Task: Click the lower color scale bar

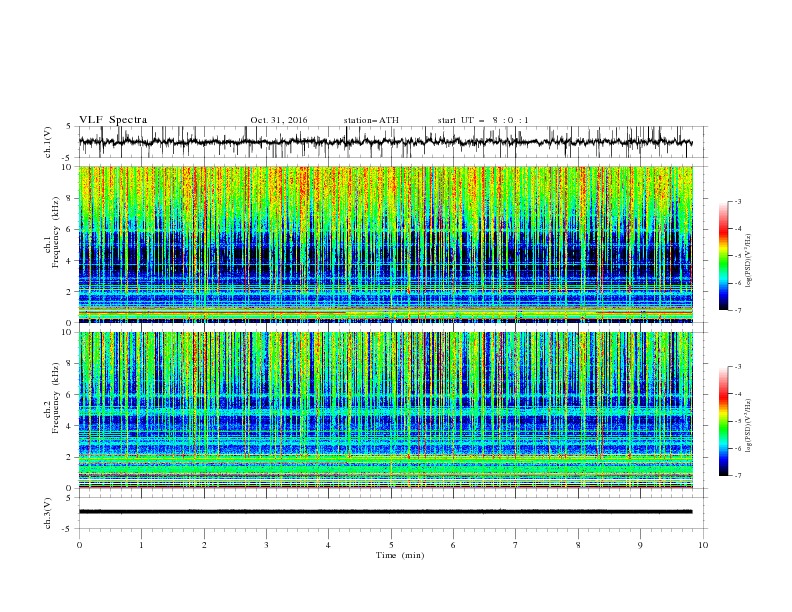Action: coord(724,421)
